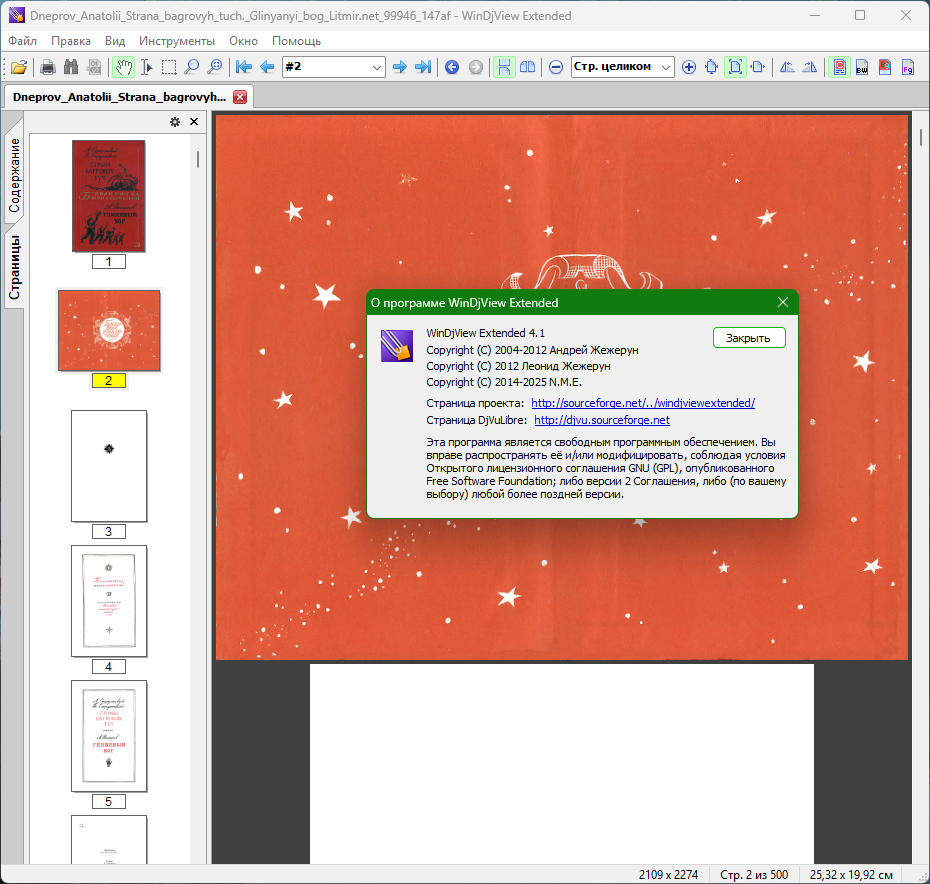Click the 'Стр. 2 из 500' status bar field

754,875
